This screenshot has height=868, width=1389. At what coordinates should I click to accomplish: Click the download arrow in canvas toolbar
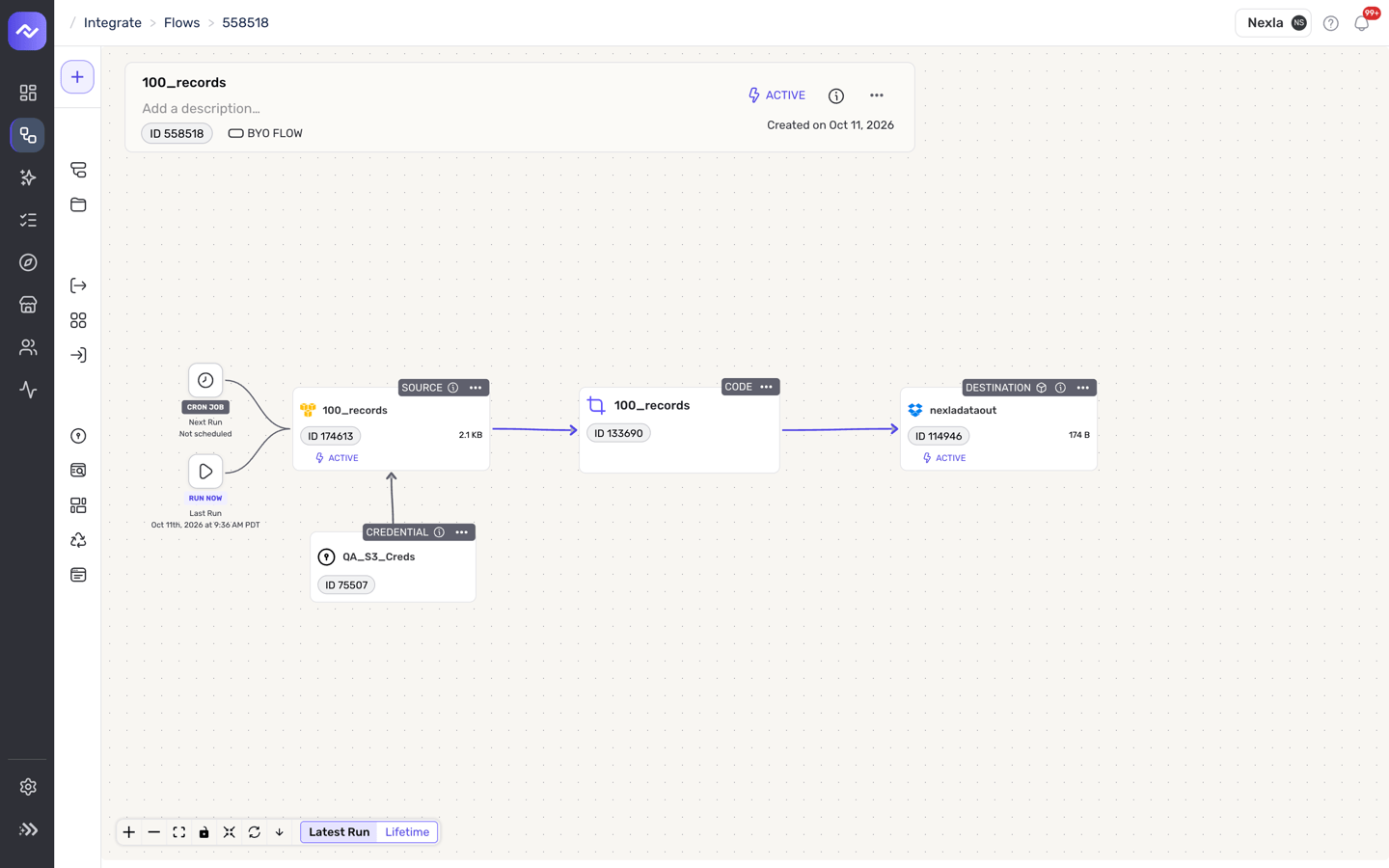coord(279,832)
